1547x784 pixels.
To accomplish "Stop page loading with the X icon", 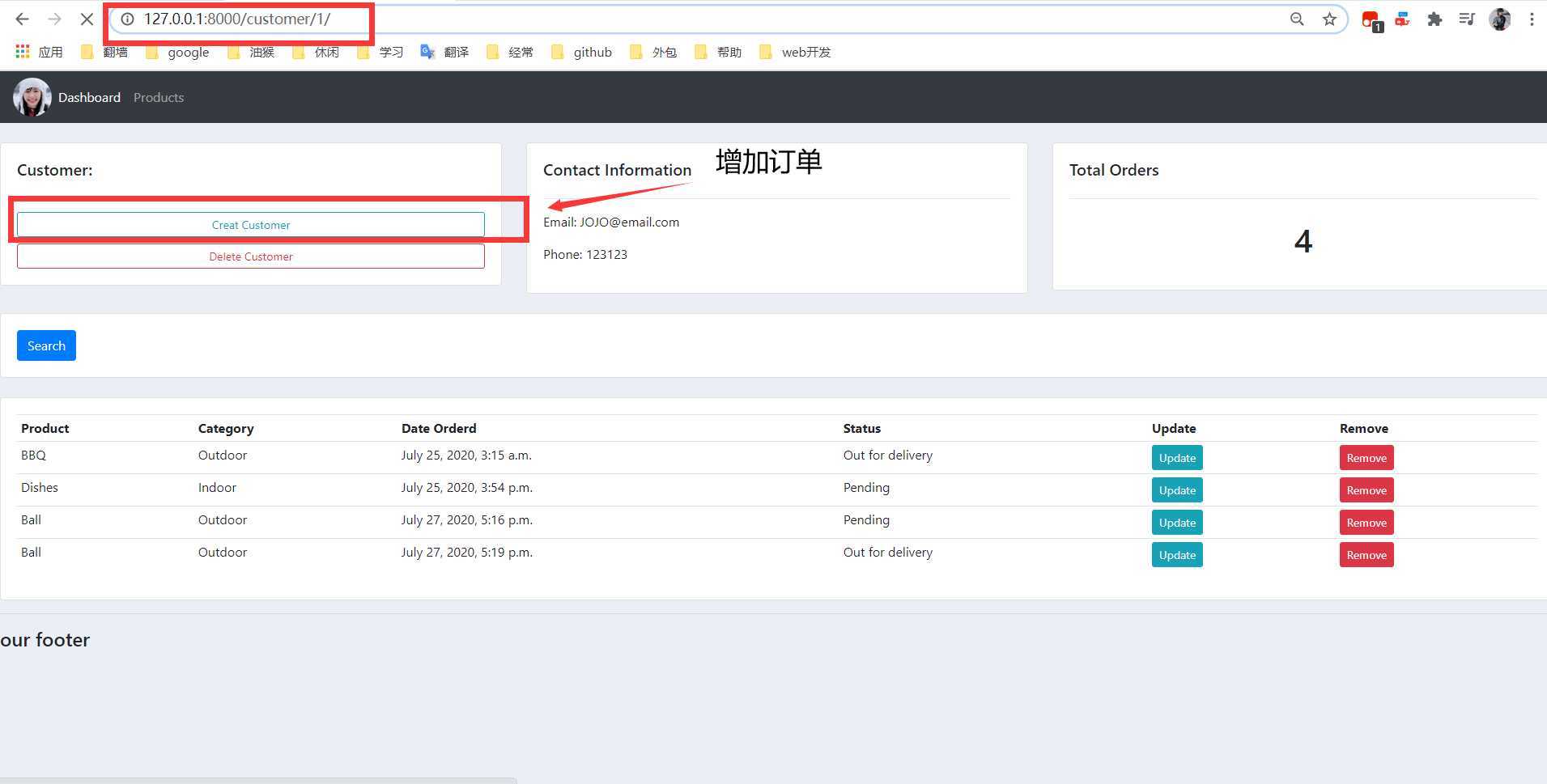I will click(x=87, y=19).
